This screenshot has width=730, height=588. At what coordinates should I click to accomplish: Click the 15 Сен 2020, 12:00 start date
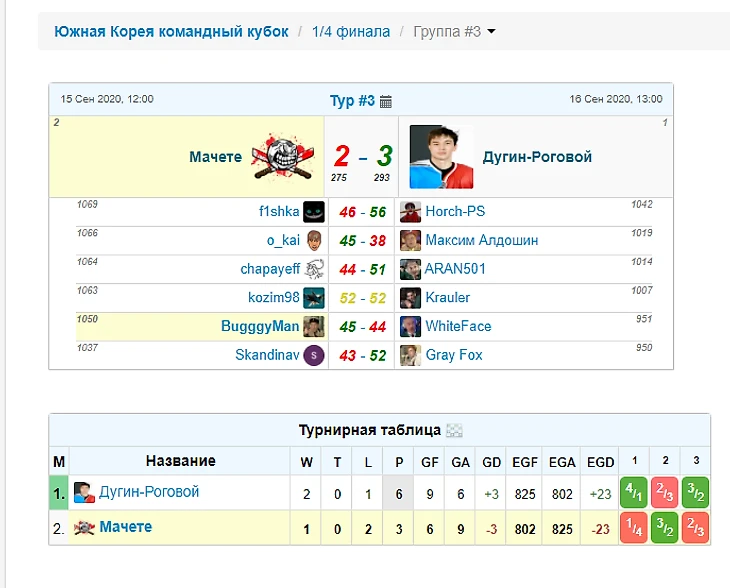tap(107, 99)
